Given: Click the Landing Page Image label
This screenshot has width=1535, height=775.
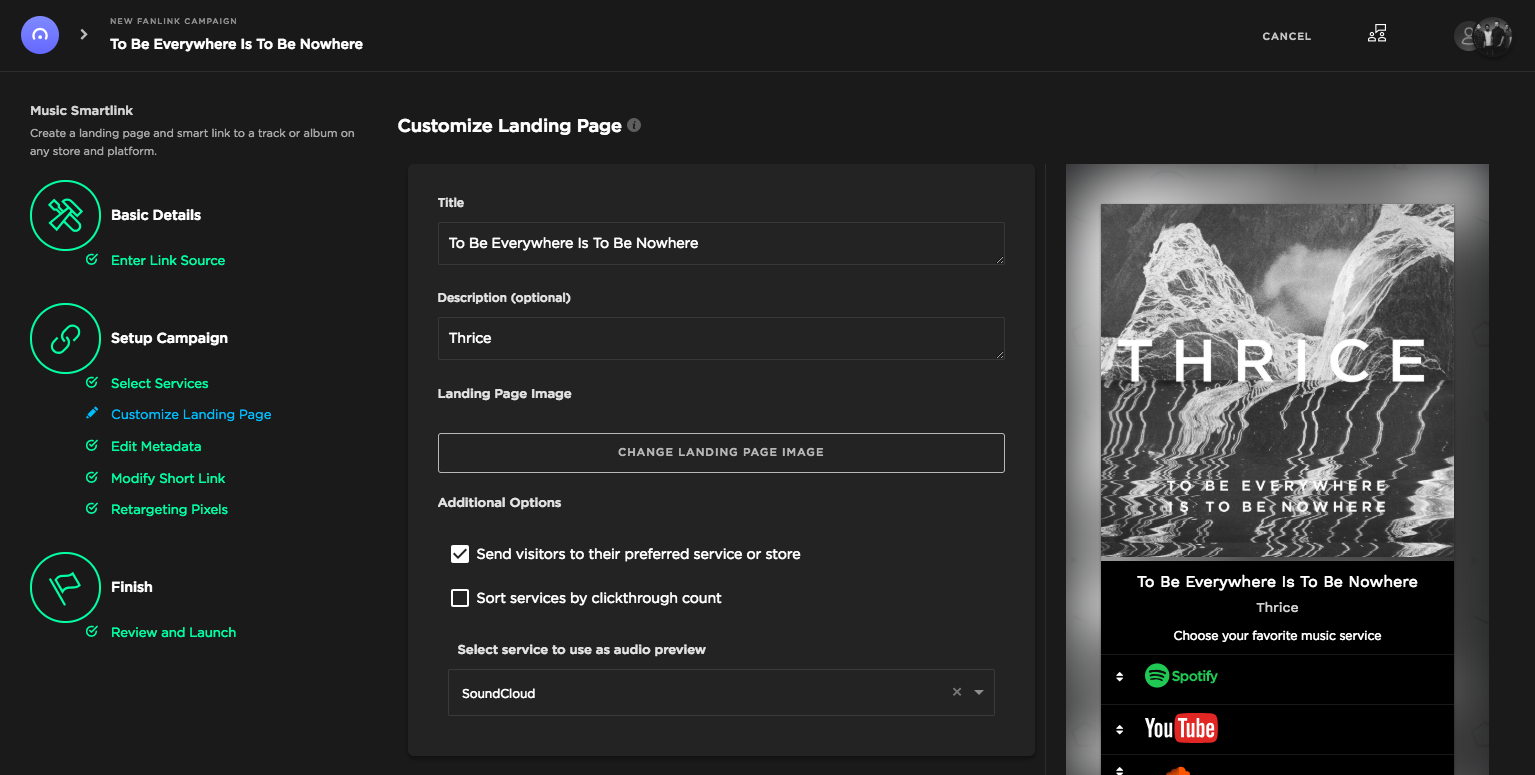Looking at the screenshot, I should [504, 393].
